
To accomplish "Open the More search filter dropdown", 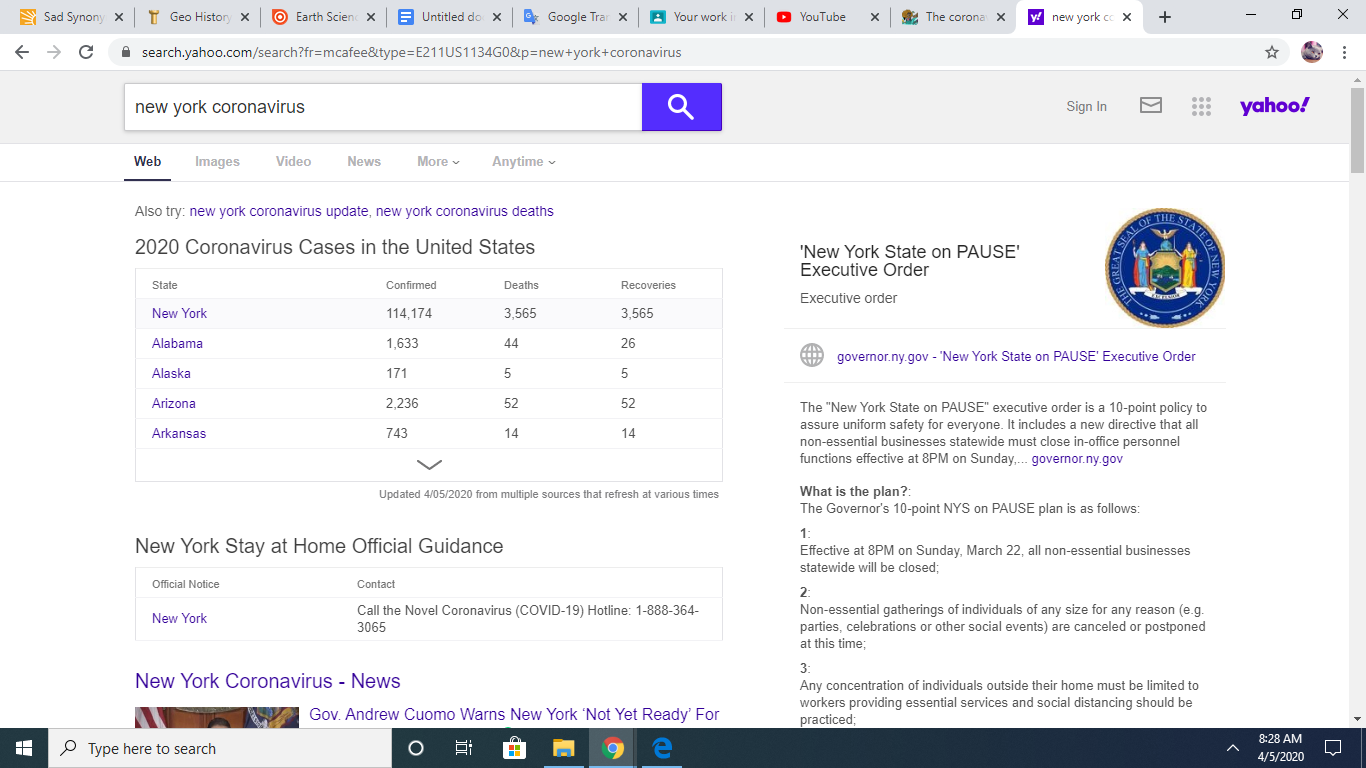I will coord(438,161).
